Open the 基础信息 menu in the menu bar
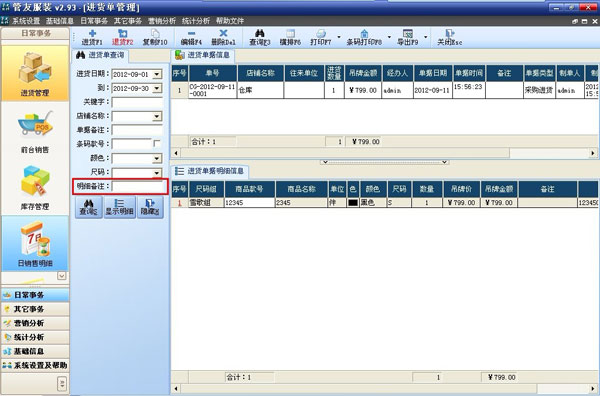This screenshot has width=600, height=396. pyautogui.click(x=60, y=21)
